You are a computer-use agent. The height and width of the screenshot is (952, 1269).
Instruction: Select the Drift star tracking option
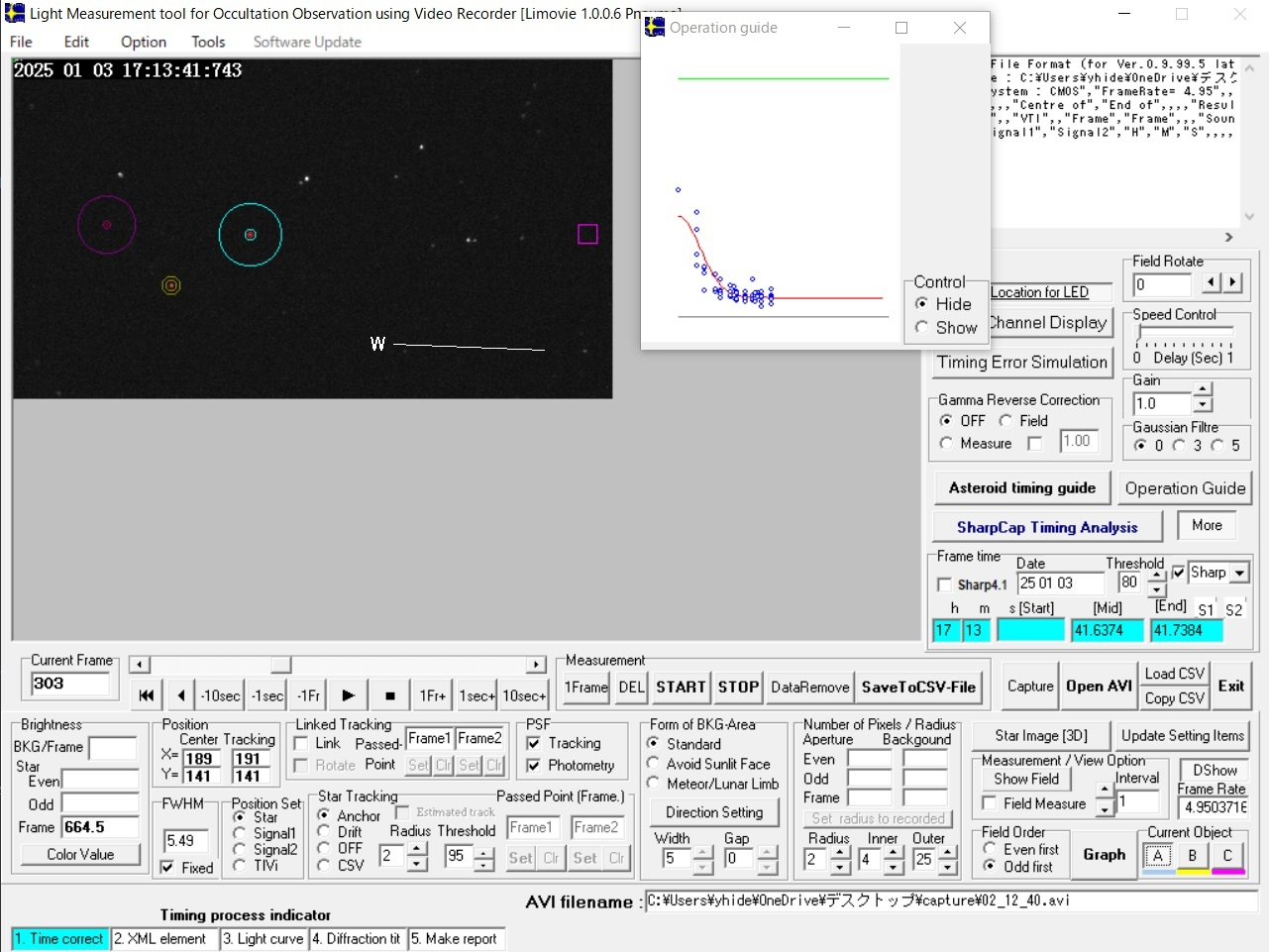324,832
